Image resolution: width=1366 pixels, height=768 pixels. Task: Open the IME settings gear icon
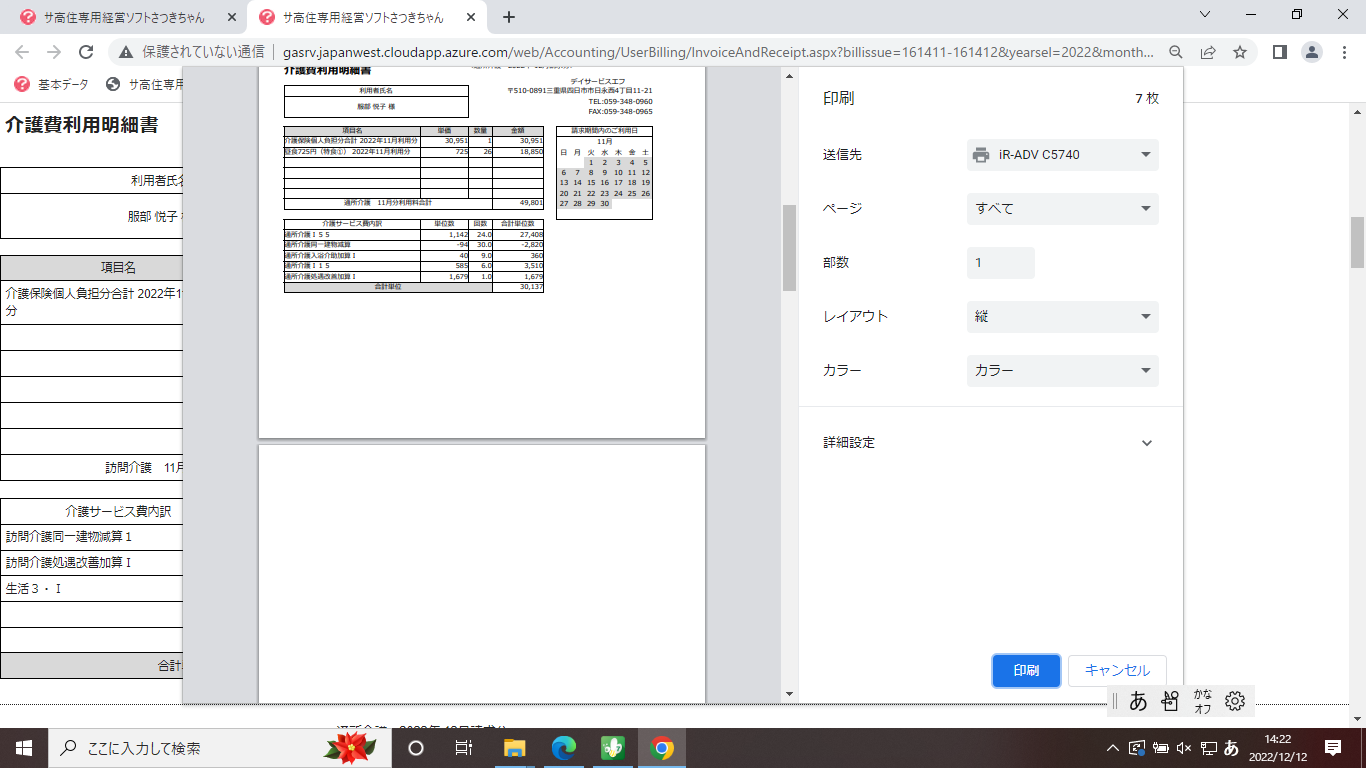[x=1235, y=701]
